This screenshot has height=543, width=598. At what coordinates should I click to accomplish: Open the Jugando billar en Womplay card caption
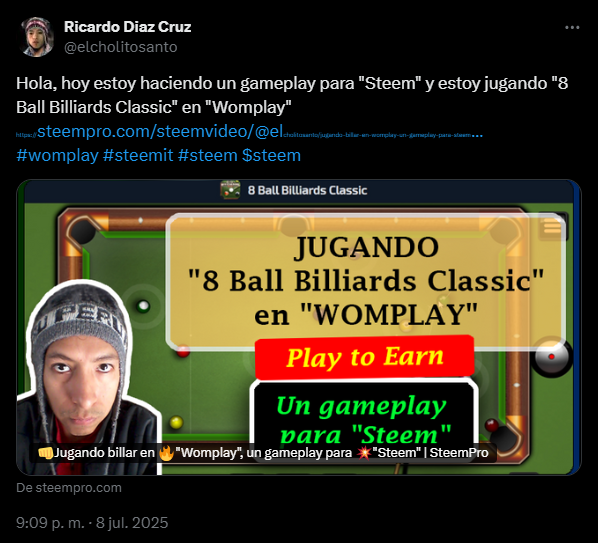point(263,453)
